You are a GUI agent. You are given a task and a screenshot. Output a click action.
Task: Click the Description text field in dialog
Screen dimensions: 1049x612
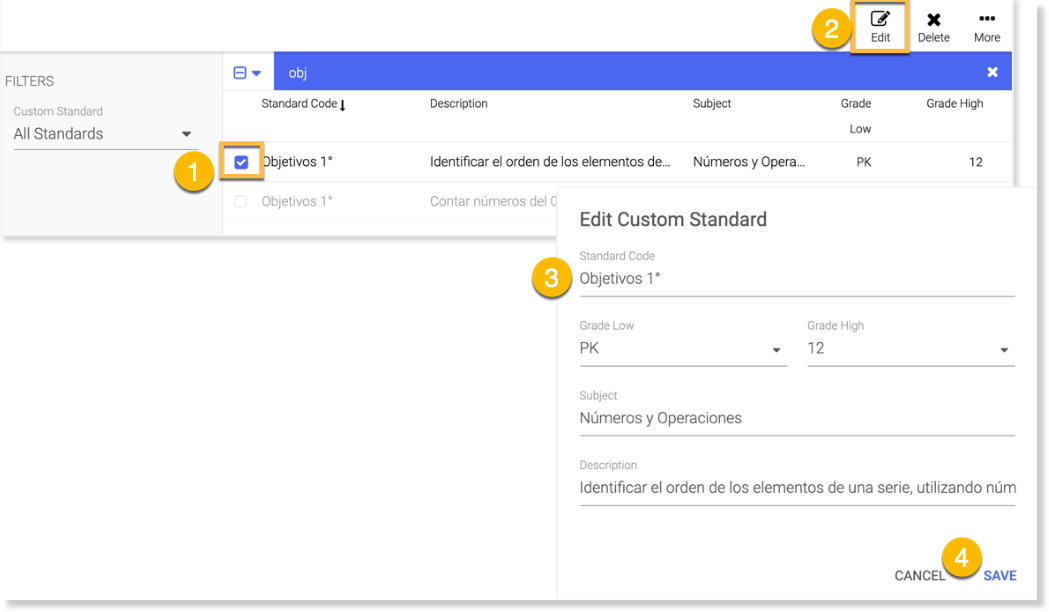(x=796, y=488)
